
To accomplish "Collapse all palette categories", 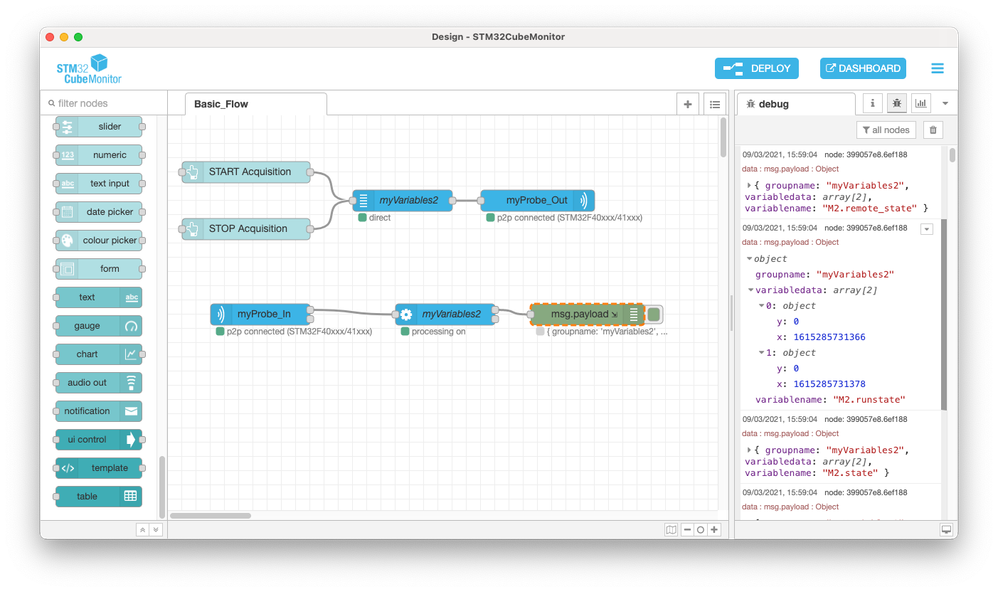I will [x=143, y=530].
